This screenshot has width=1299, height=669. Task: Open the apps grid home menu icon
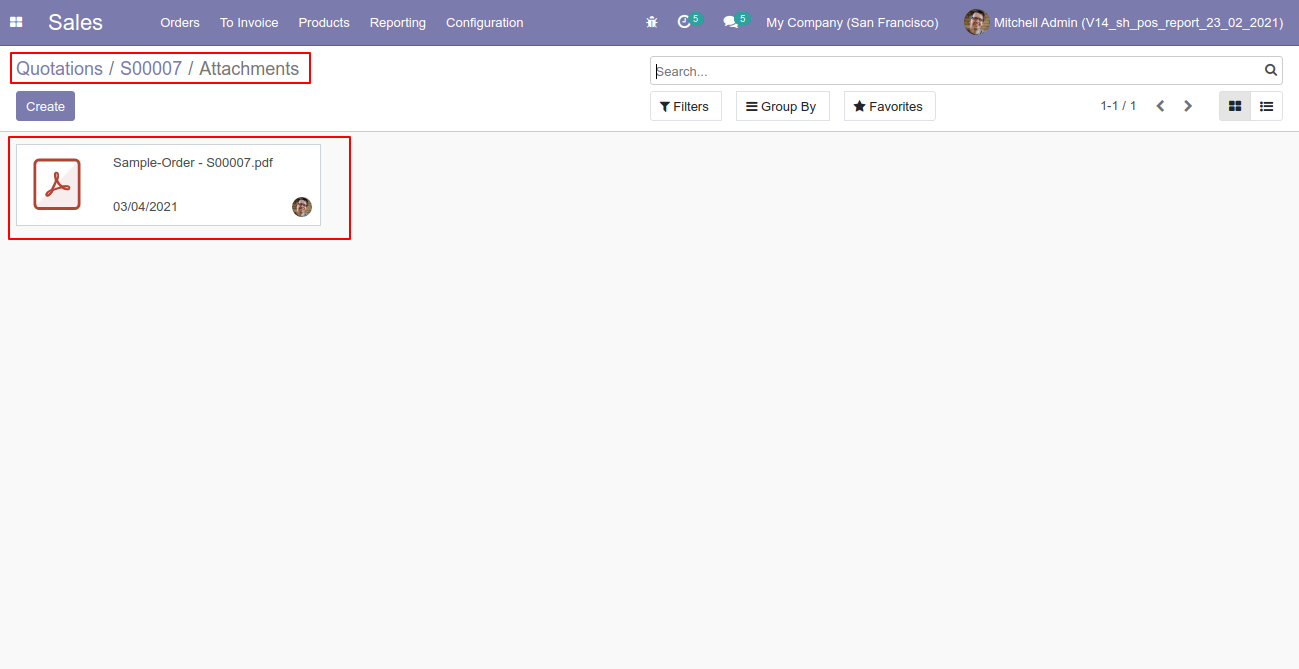16,22
